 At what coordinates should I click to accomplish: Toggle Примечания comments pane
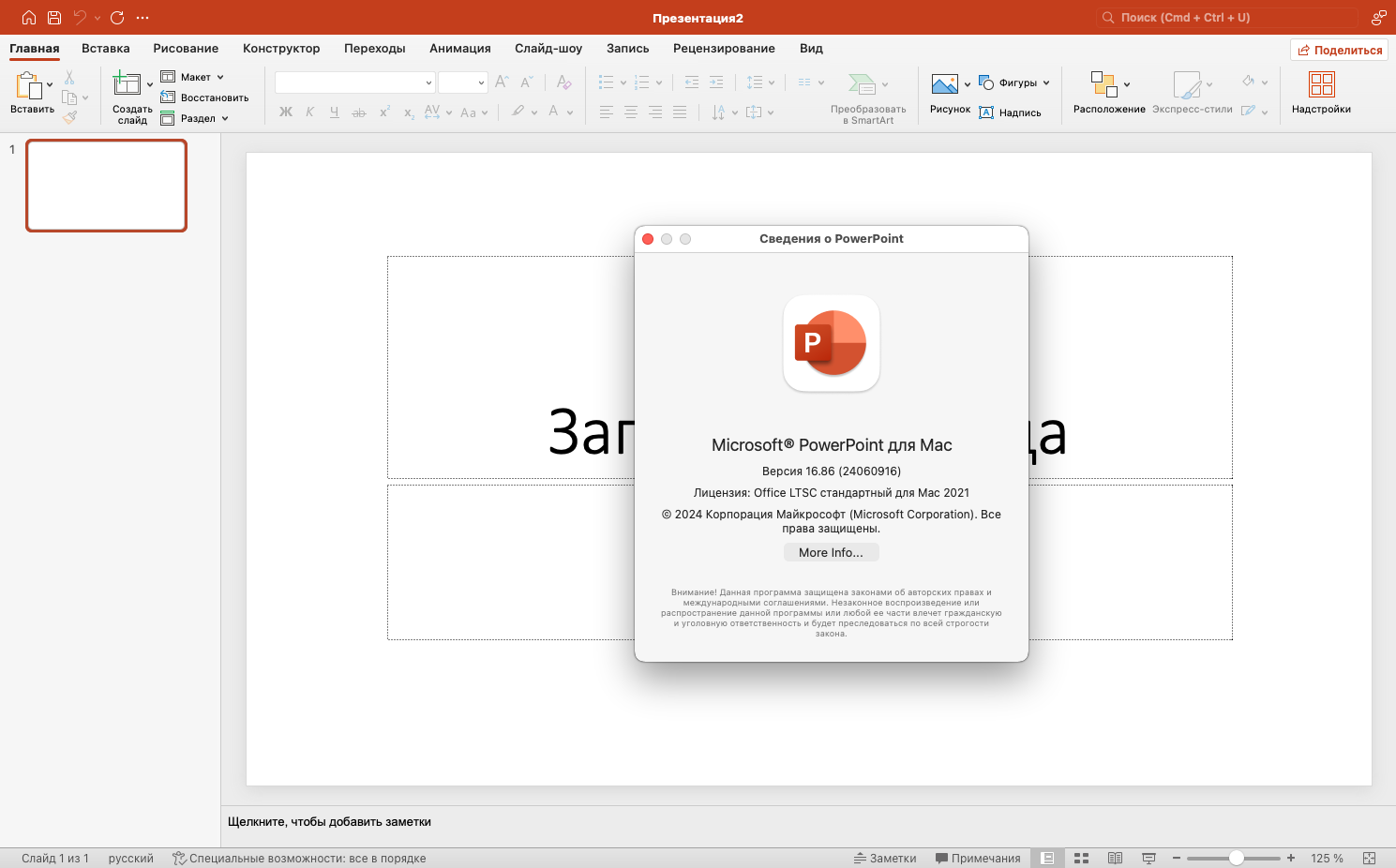click(978, 858)
